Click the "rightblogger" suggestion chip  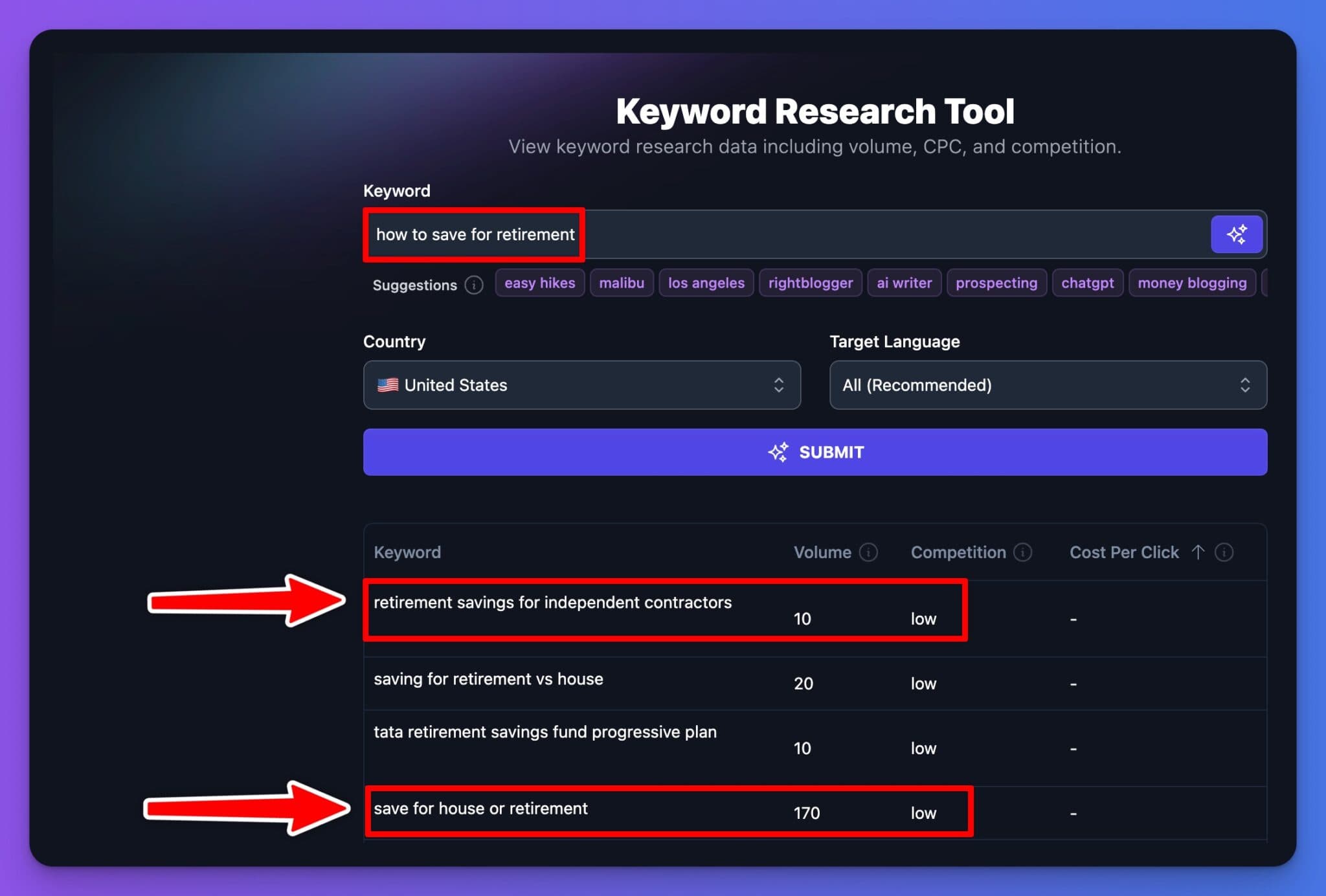(810, 283)
